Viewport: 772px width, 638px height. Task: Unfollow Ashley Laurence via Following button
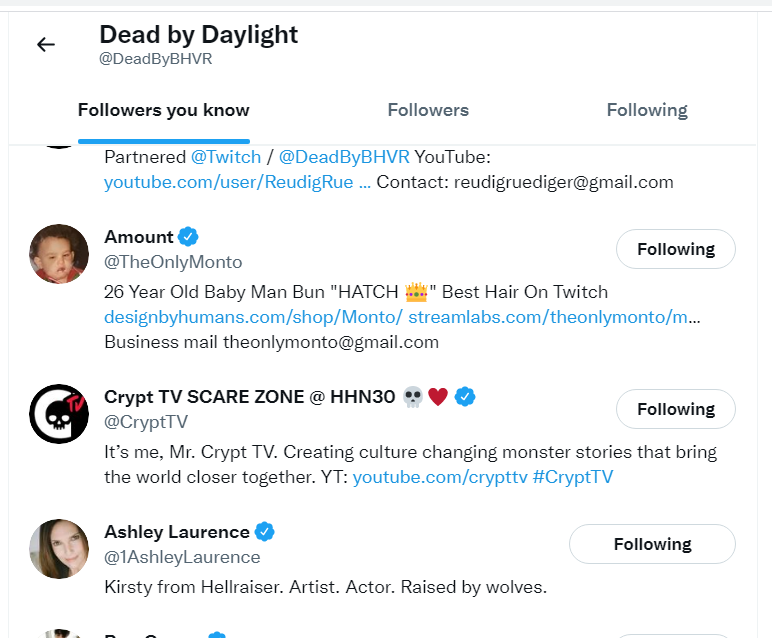(x=652, y=544)
